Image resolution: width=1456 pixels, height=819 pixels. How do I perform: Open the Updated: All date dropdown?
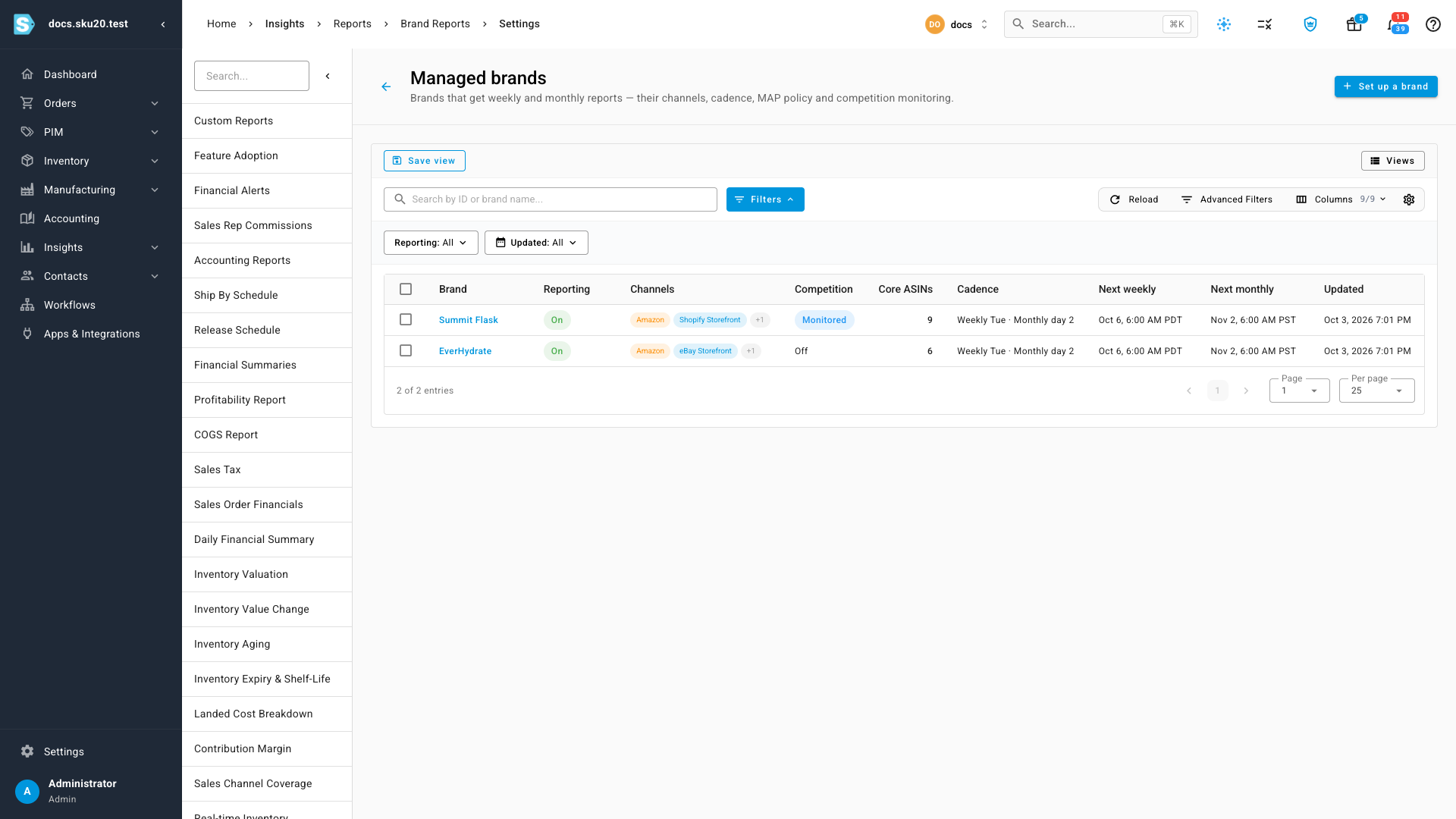coord(536,243)
